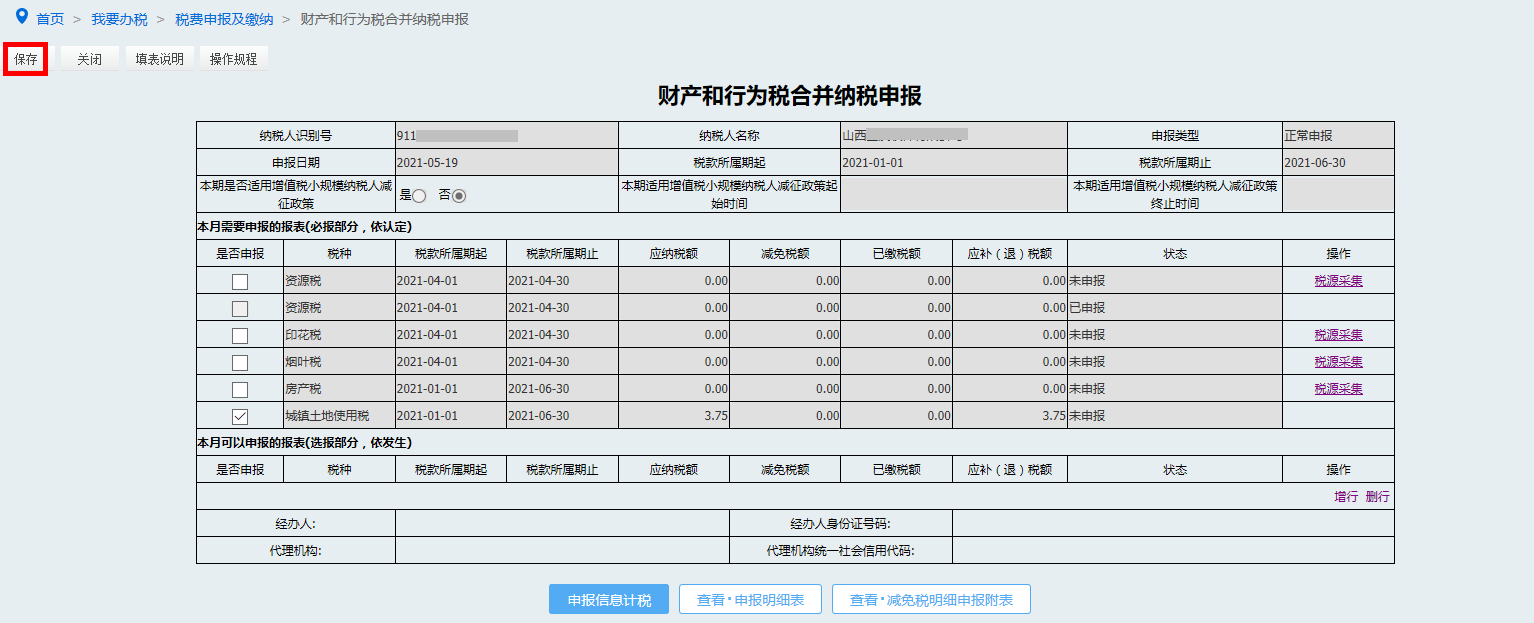
Task: Enable the 烟叶税 checkbox
Action: point(240,362)
